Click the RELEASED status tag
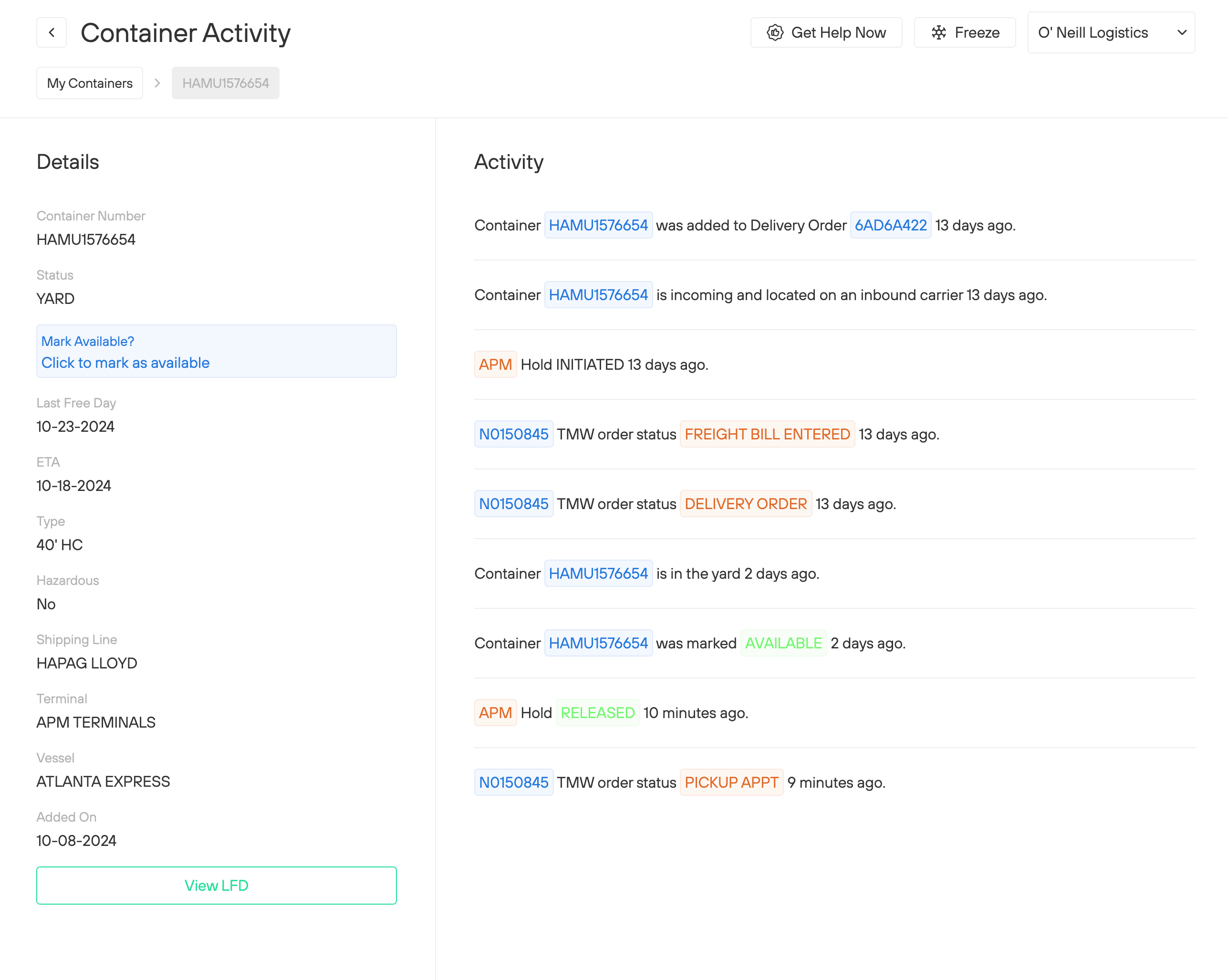This screenshot has height=980, width=1228. pyautogui.click(x=597, y=713)
